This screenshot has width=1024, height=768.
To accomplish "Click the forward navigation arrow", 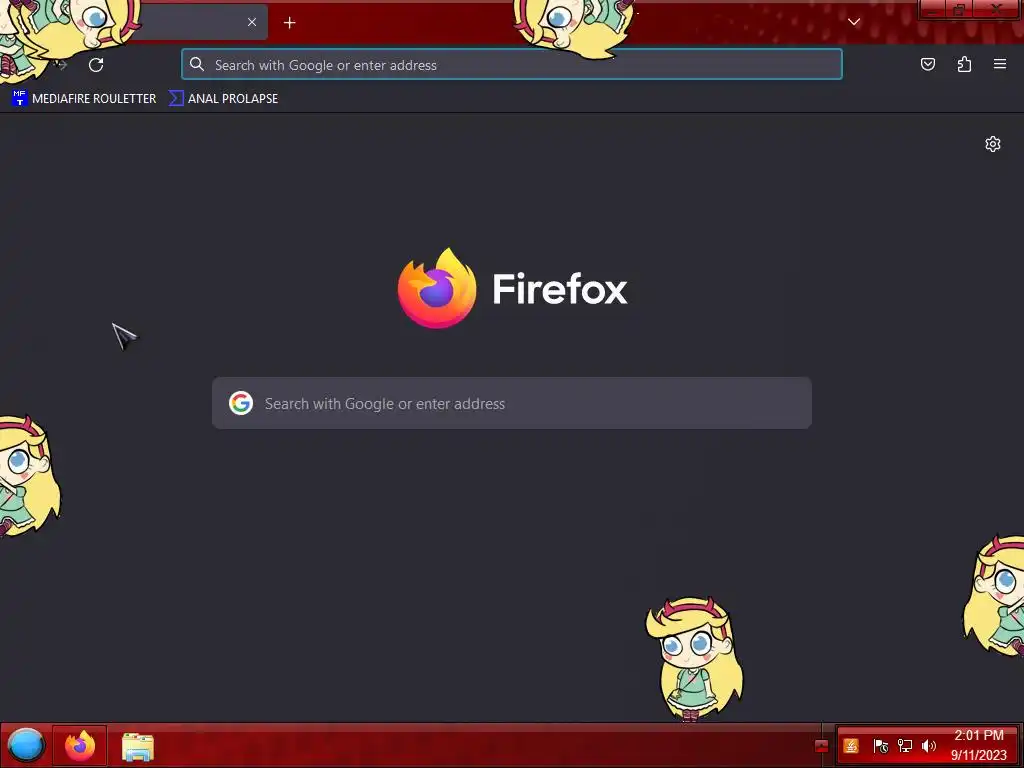I will click(x=61, y=64).
